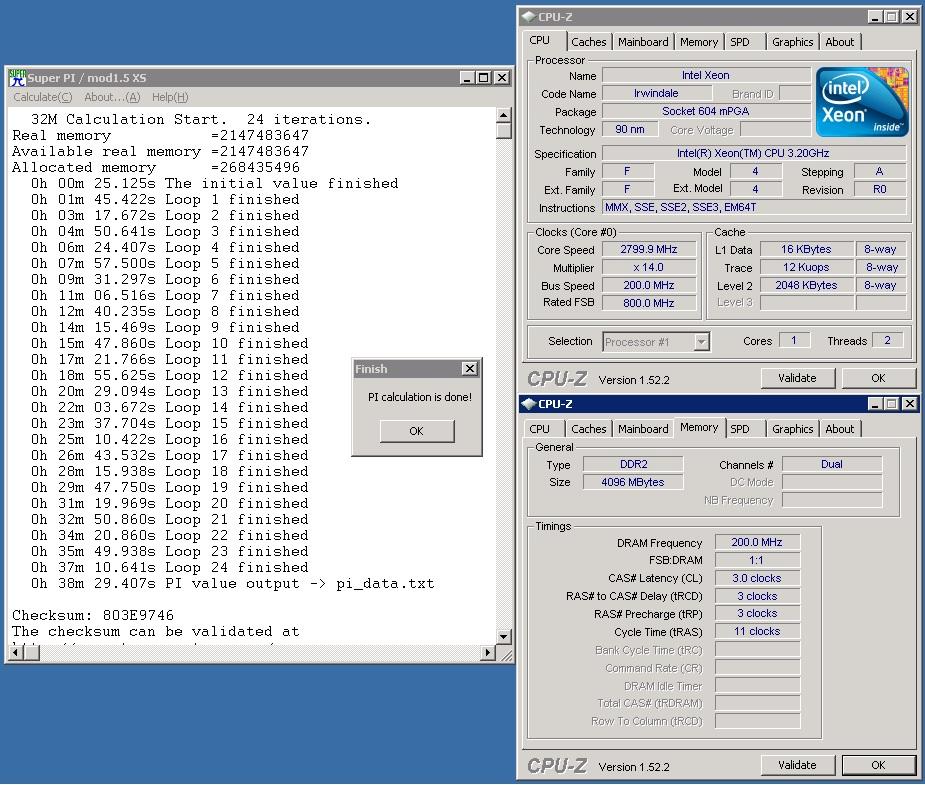Open the Calculate(C) menu
This screenshot has width=925, height=785.
42,97
